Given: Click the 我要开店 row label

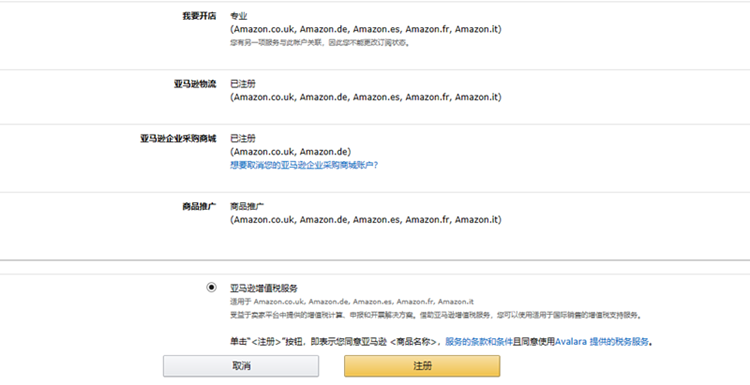Looking at the screenshot, I should pyautogui.click(x=199, y=16).
